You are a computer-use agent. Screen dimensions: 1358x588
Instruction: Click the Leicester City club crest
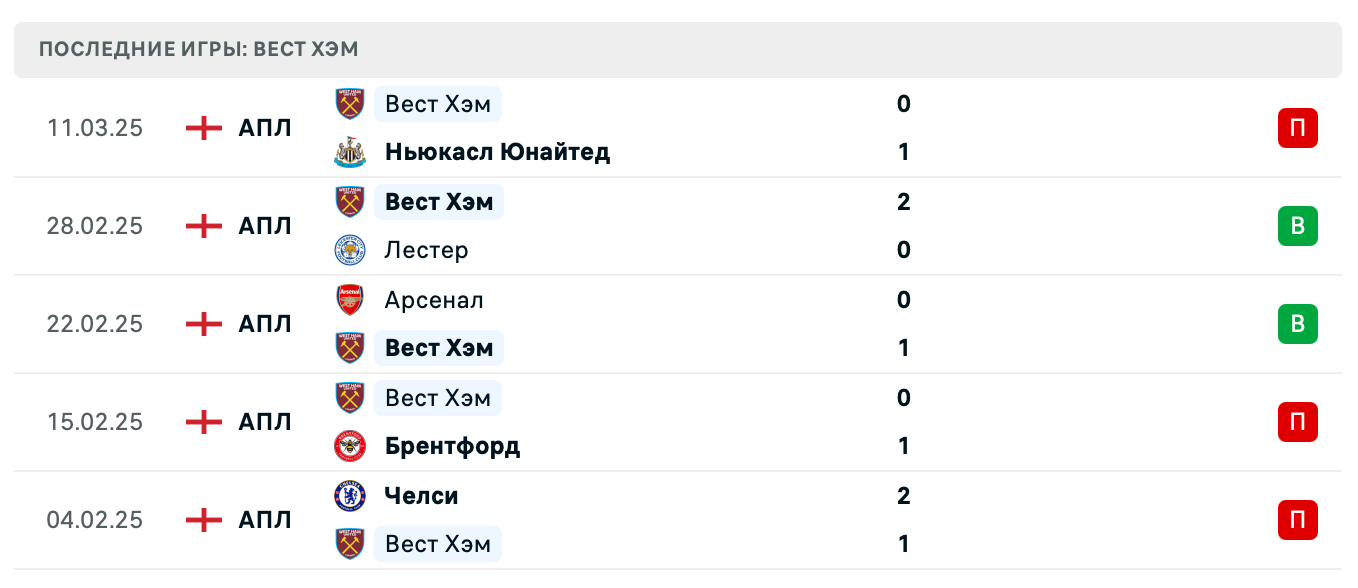[x=349, y=250]
